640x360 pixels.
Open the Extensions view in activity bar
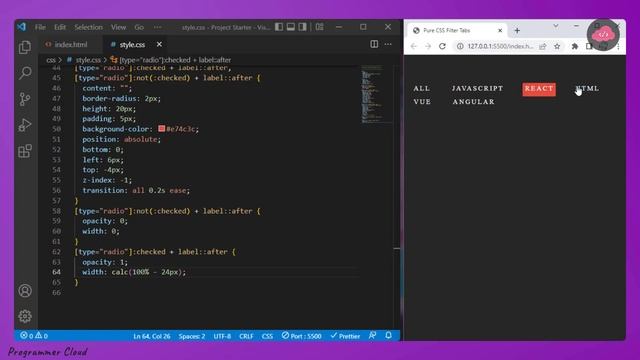pos(25,151)
